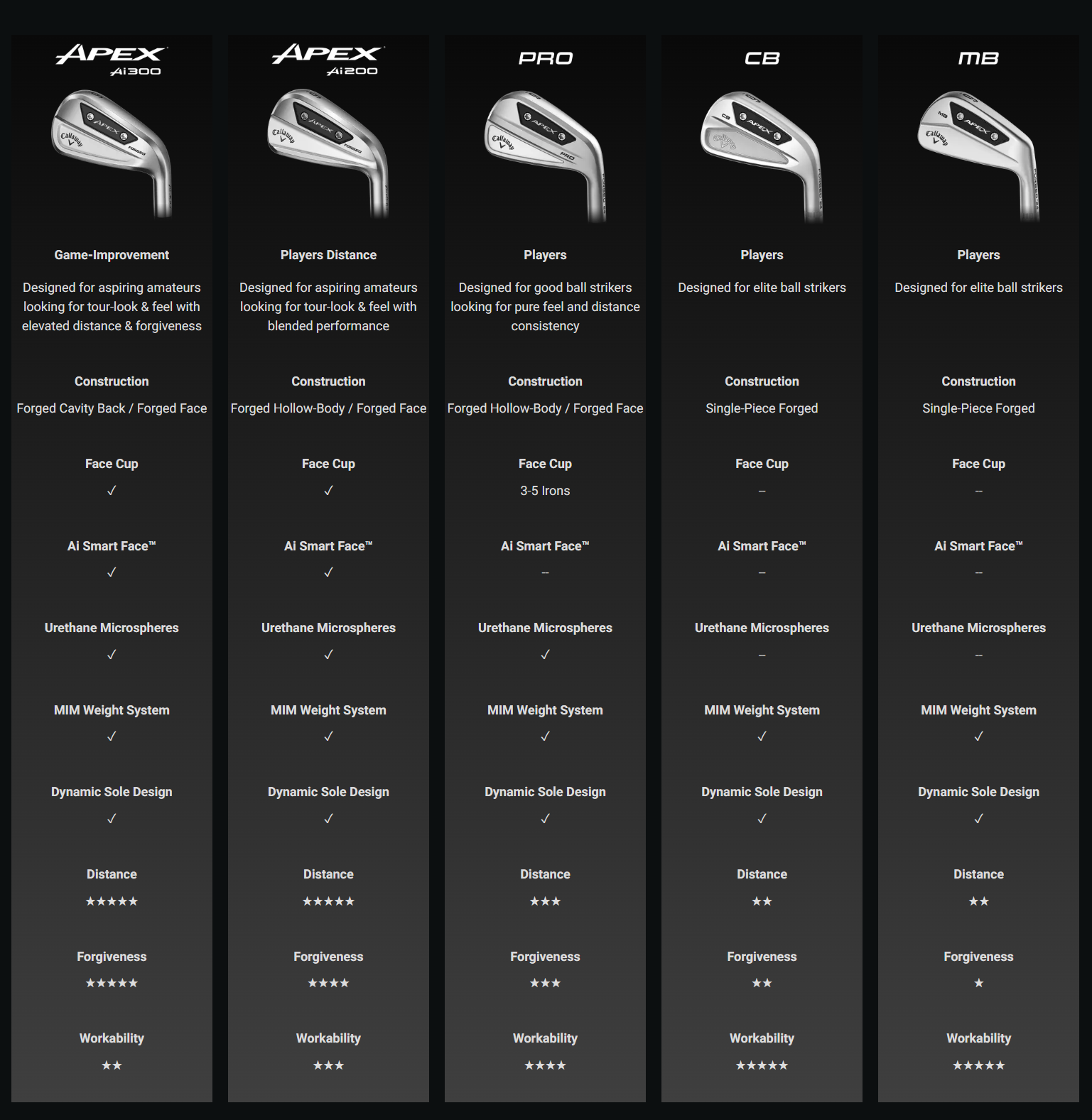The height and width of the screenshot is (1120, 1092).
Task: Click PRO description about distance consistency
Action: coord(545,307)
